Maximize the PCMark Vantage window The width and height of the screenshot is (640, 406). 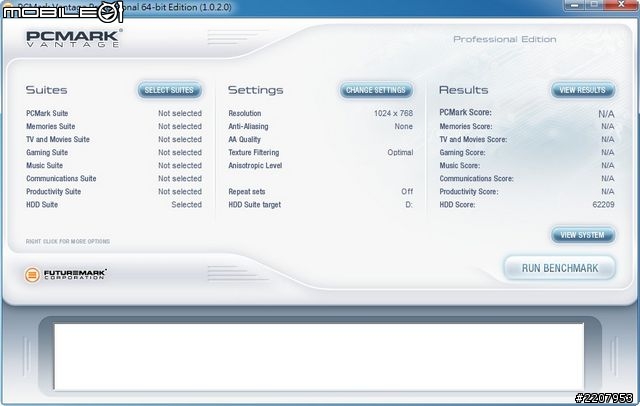(x=594, y=5)
